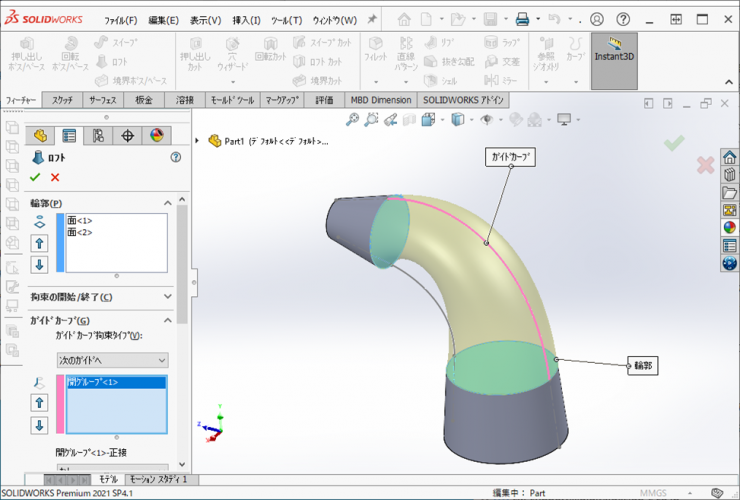Open the Appearances icon in the right task pane

tap(729, 227)
